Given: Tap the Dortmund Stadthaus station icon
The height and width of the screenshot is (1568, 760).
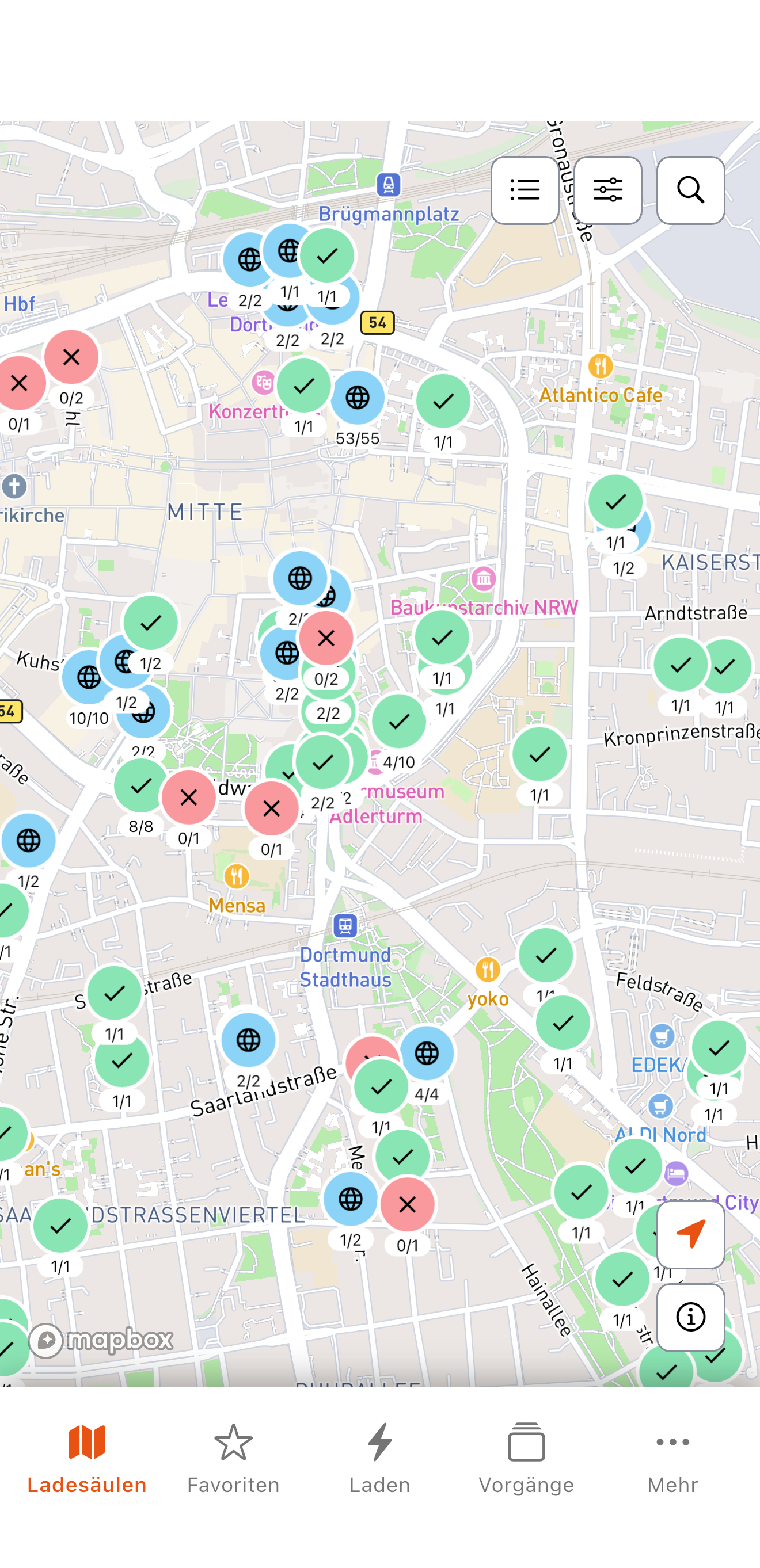Looking at the screenshot, I should 345,926.
